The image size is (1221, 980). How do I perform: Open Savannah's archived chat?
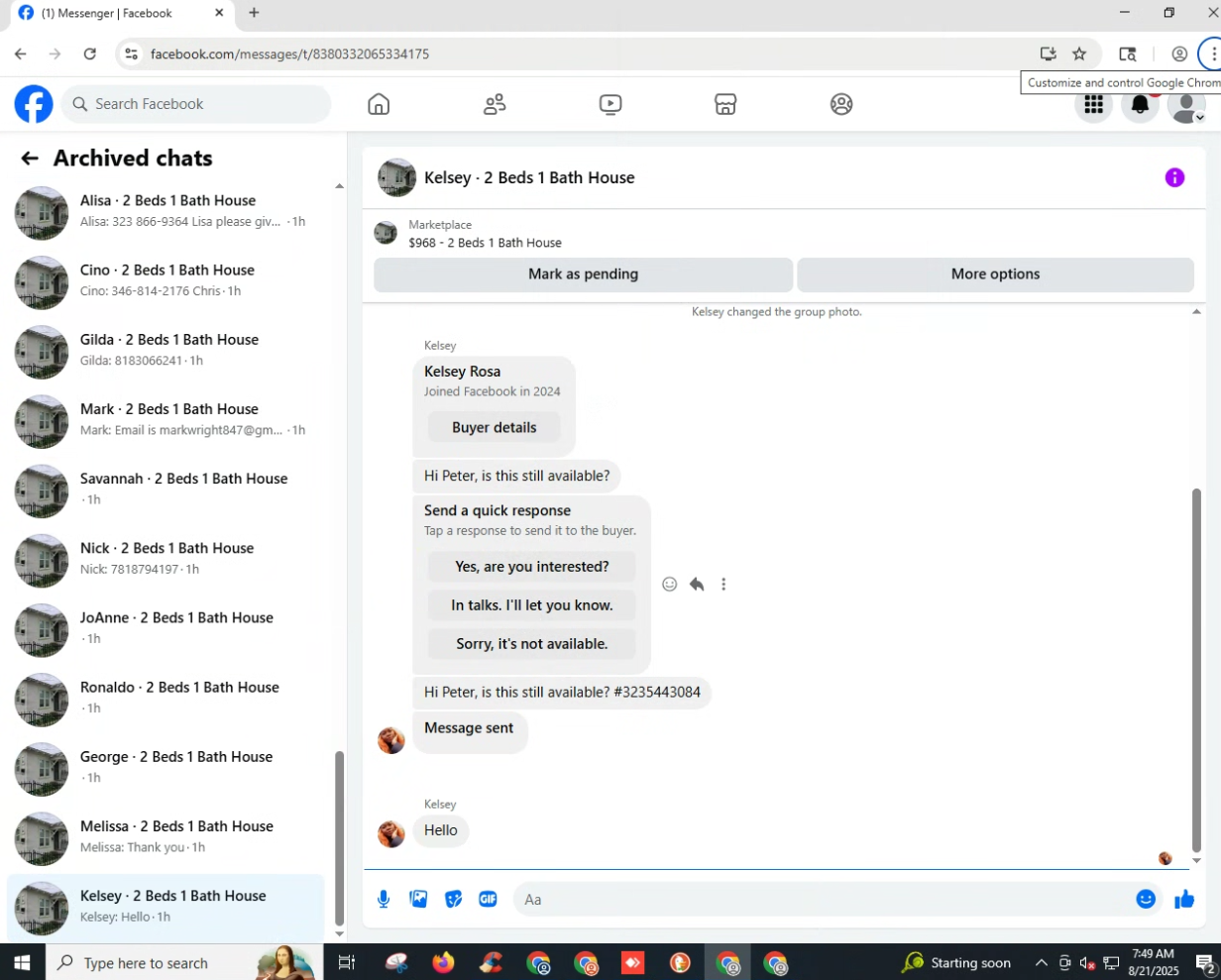coord(166,490)
